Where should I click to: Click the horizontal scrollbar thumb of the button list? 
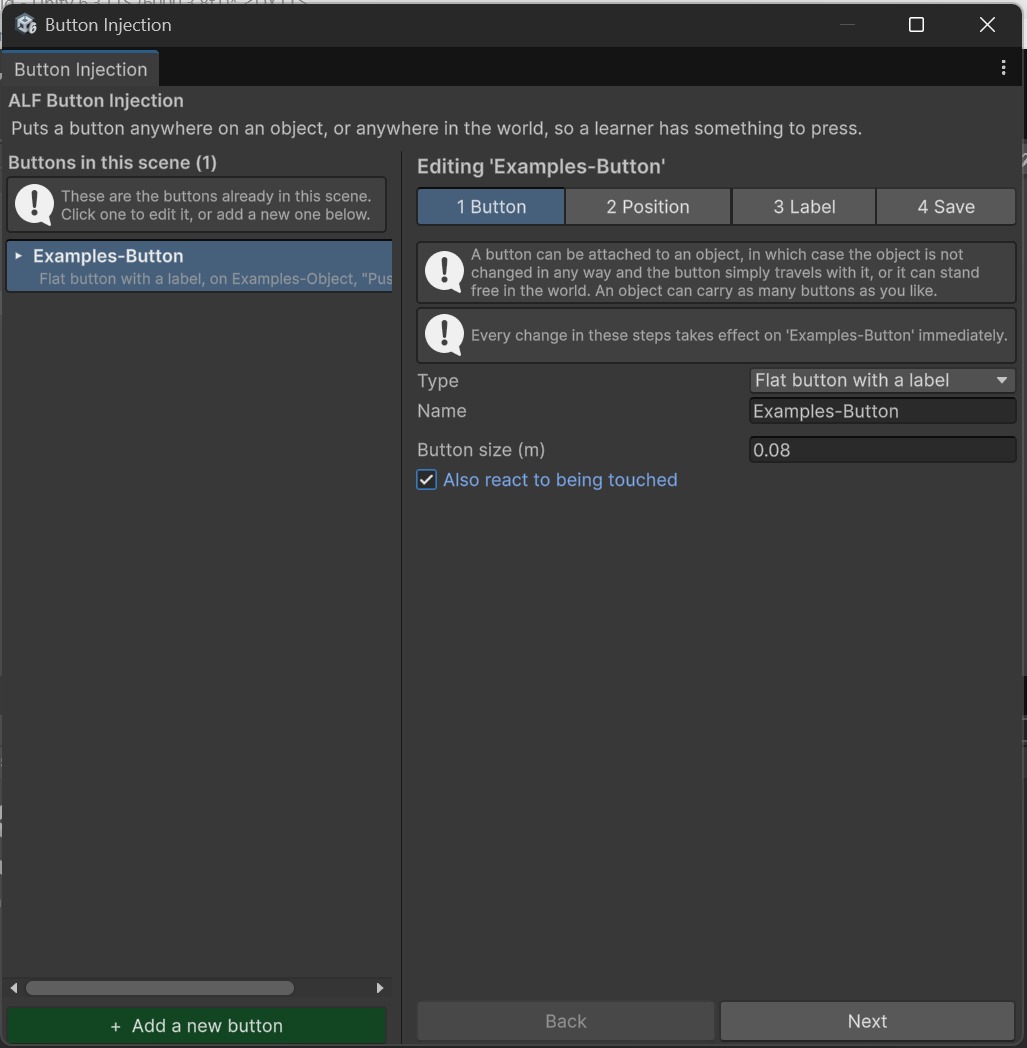tap(160, 988)
